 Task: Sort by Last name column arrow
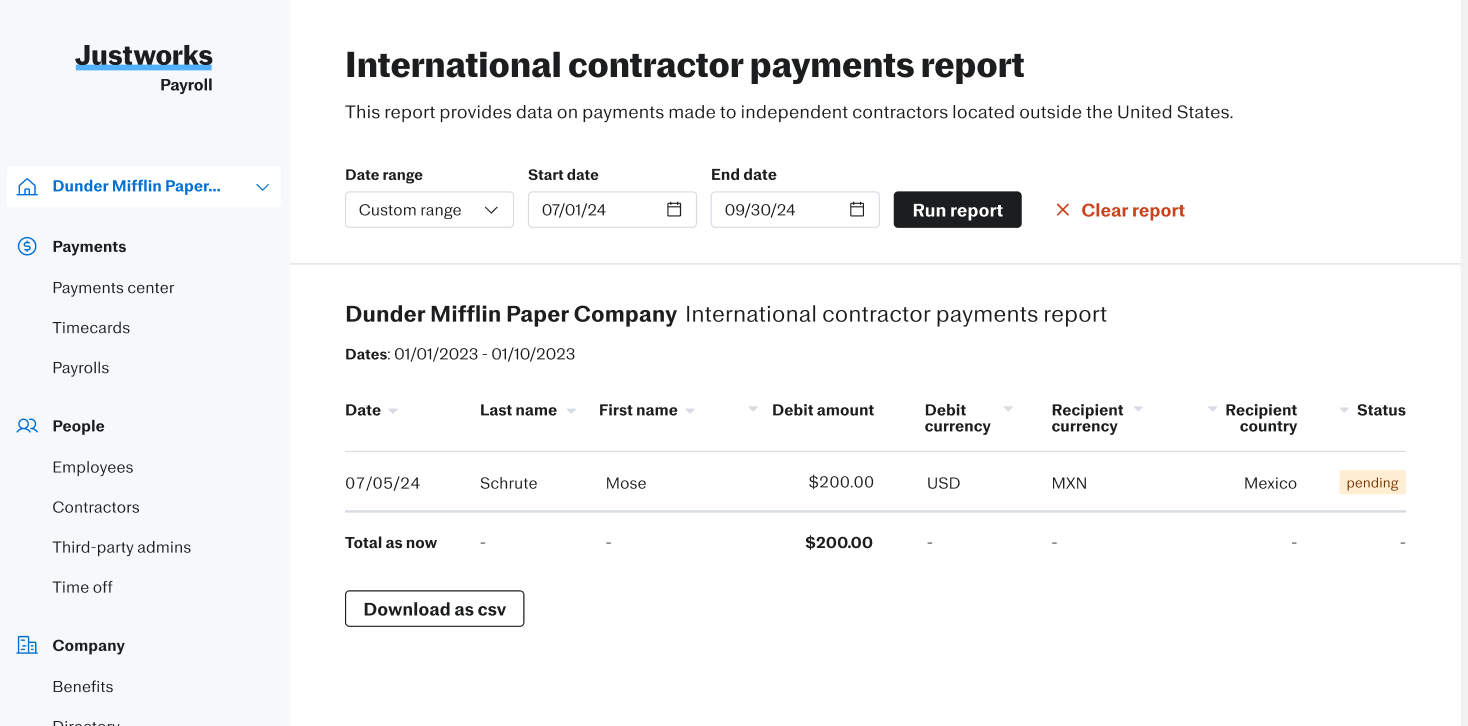571,411
